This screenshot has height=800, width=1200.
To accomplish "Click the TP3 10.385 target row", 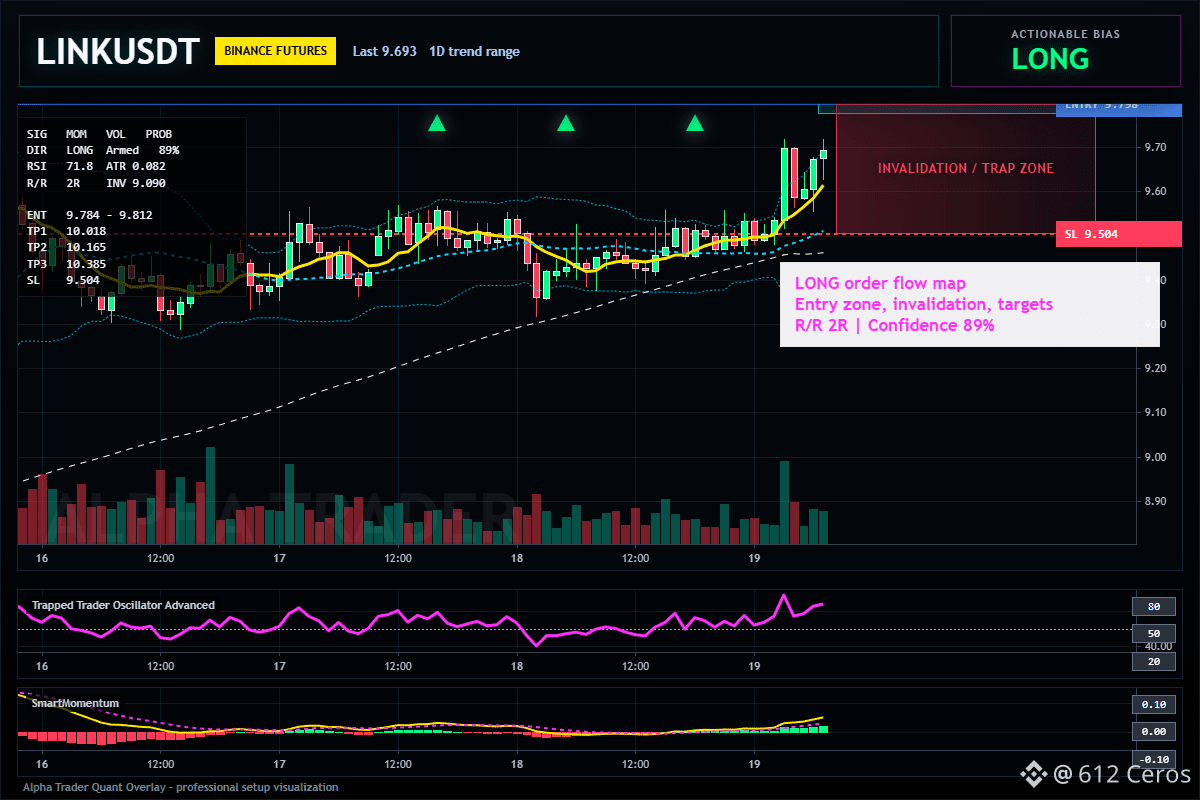I will [66, 264].
